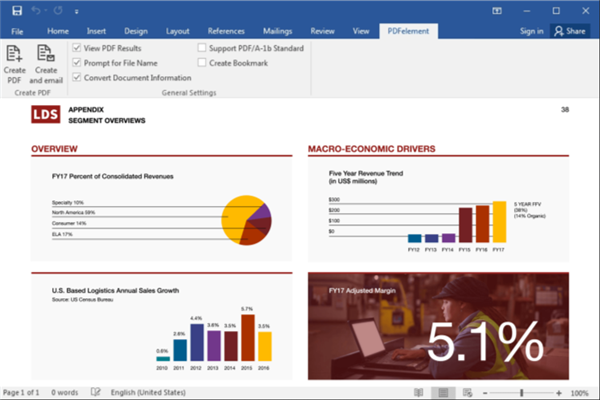Select the Web Layout view icon
Viewport: 600px width, 400px height.
469,392
